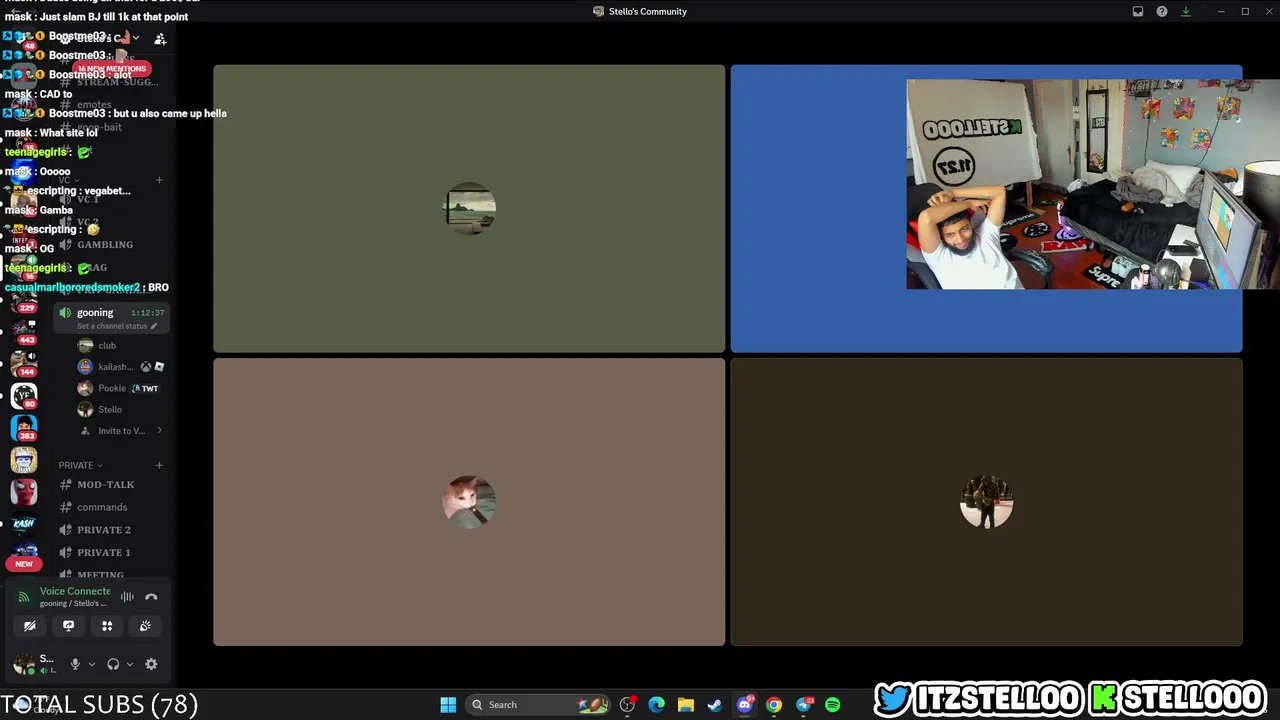Edit the channel status pencil
This screenshot has height=720, width=1280.
point(154,326)
